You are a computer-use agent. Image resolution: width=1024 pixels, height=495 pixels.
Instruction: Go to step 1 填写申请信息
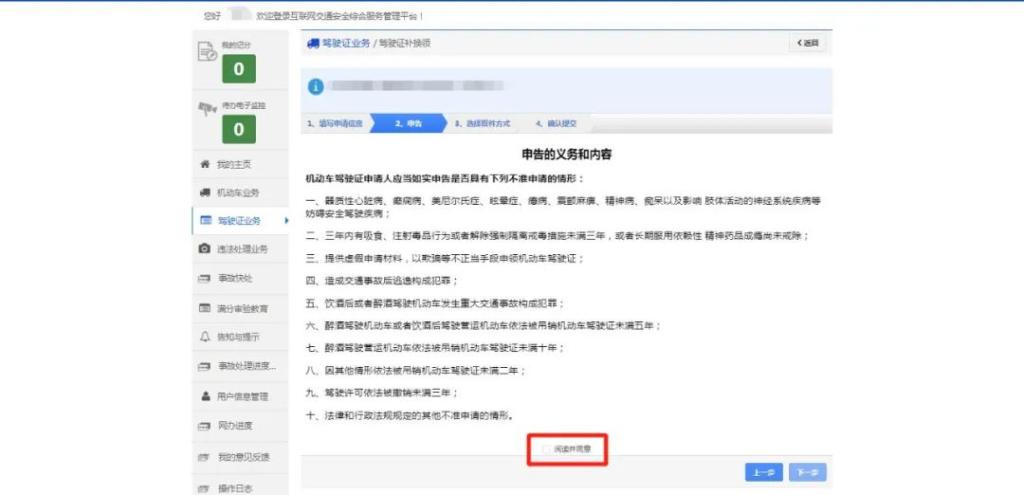click(x=334, y=124)
